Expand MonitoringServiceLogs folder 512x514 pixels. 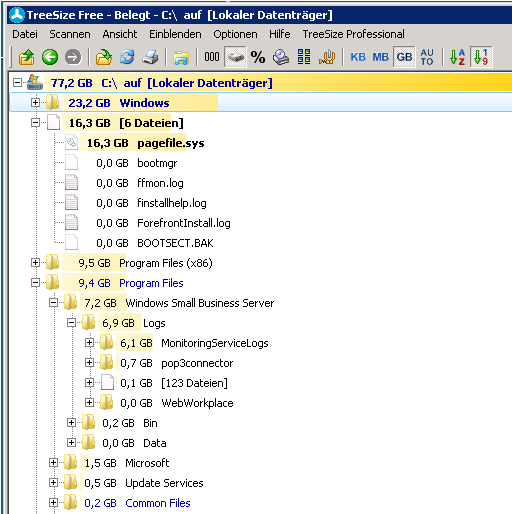pyautogui.click(x=89, y=343)
